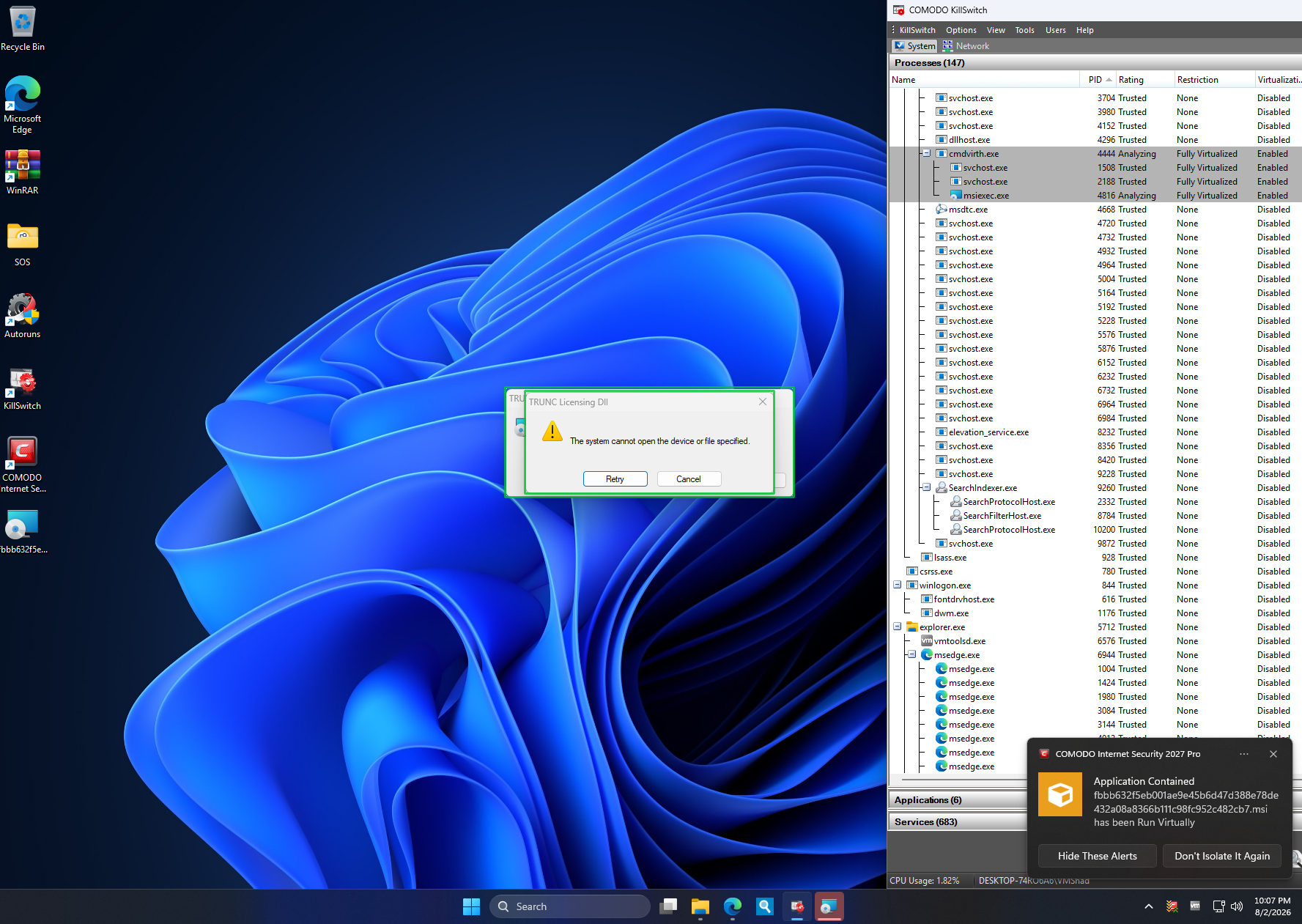Switch to KillSwitch via its taskbar icon
This screenshot has width=1302, height=924.
pos(797,906)
